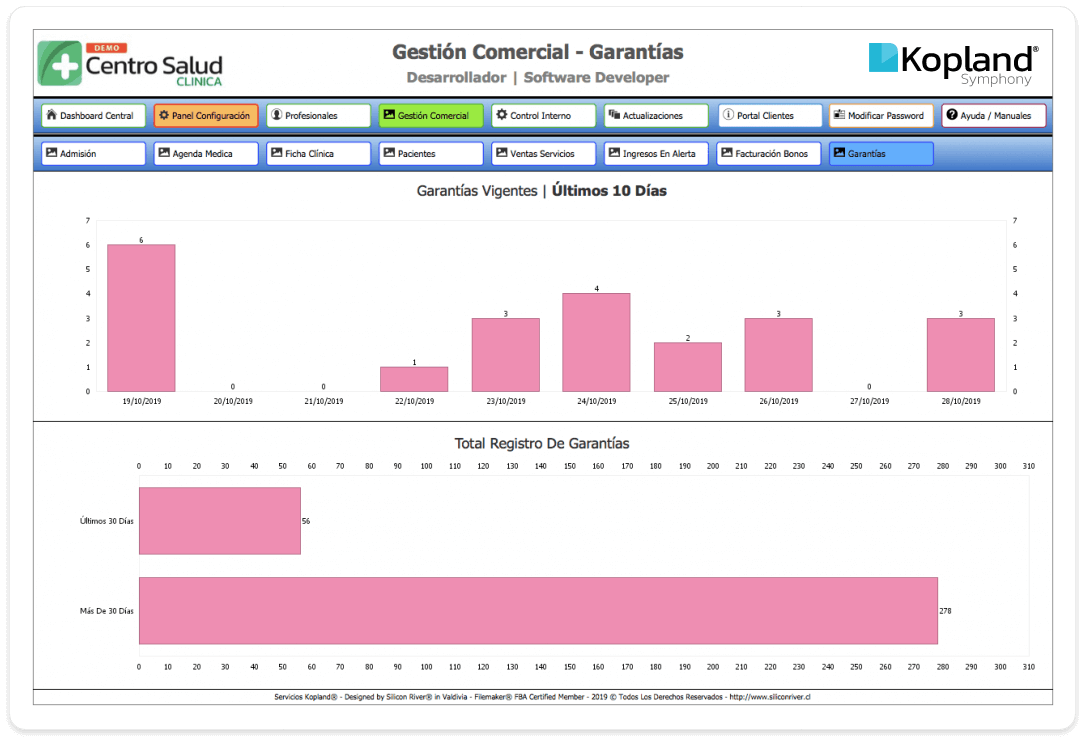
Task: Open Ingresos En Alerta
Action: click(656, 154)
